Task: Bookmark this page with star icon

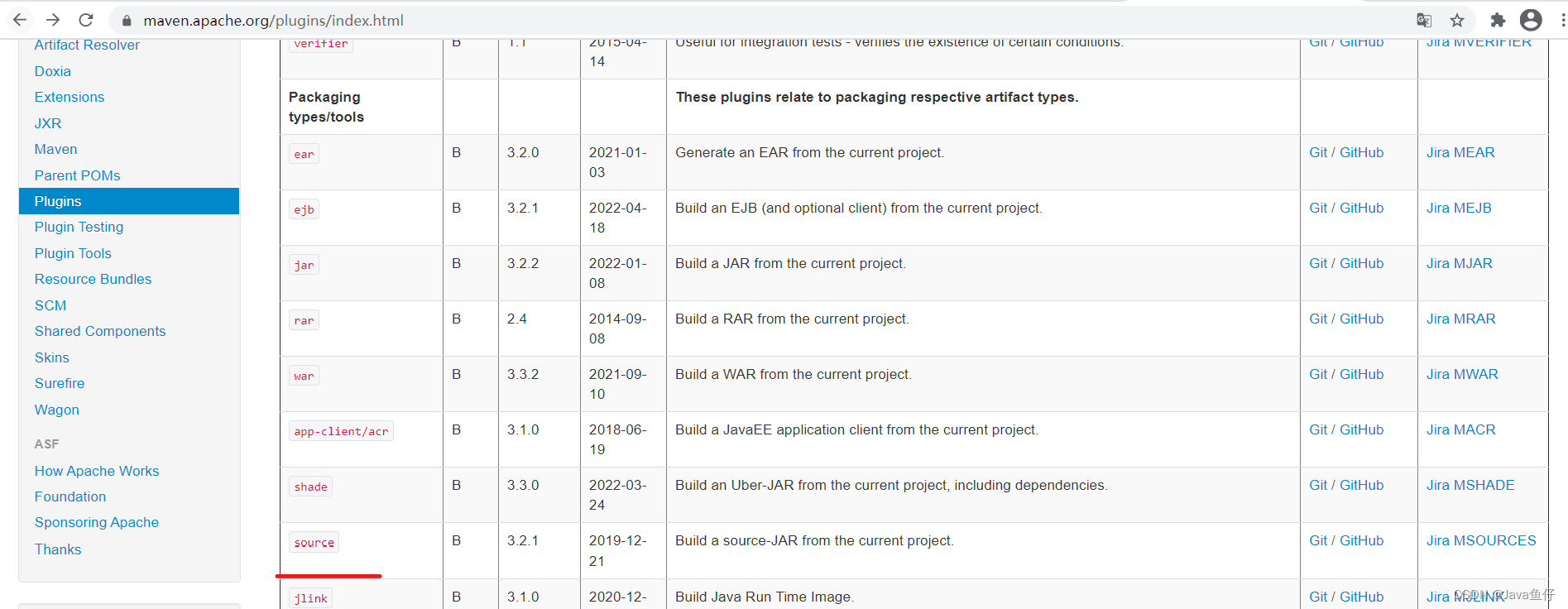Action: pos(1457,20)
